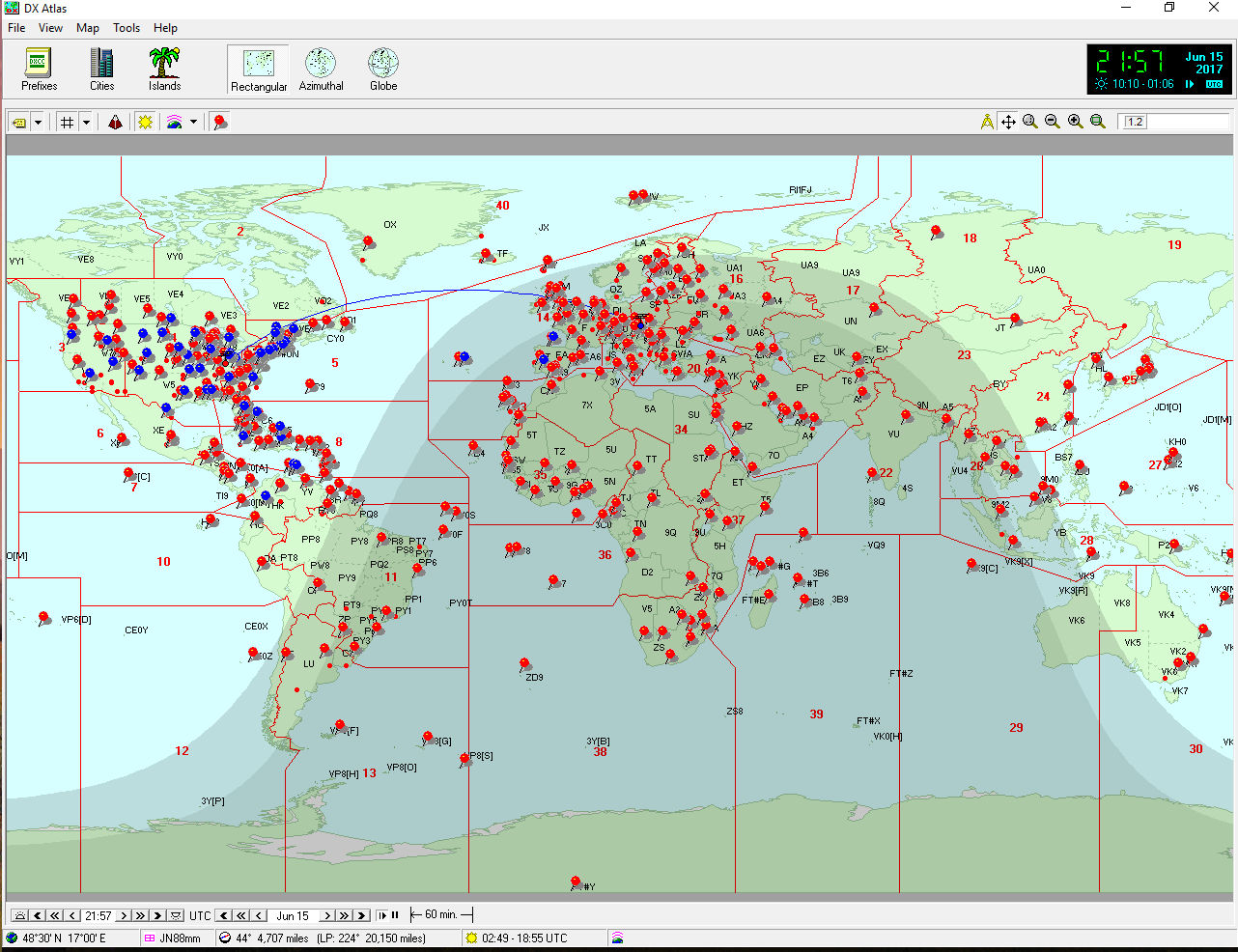Click double right arrow after Jun 15
This screenshot has width=1238, height=952.
click(344, 915)
